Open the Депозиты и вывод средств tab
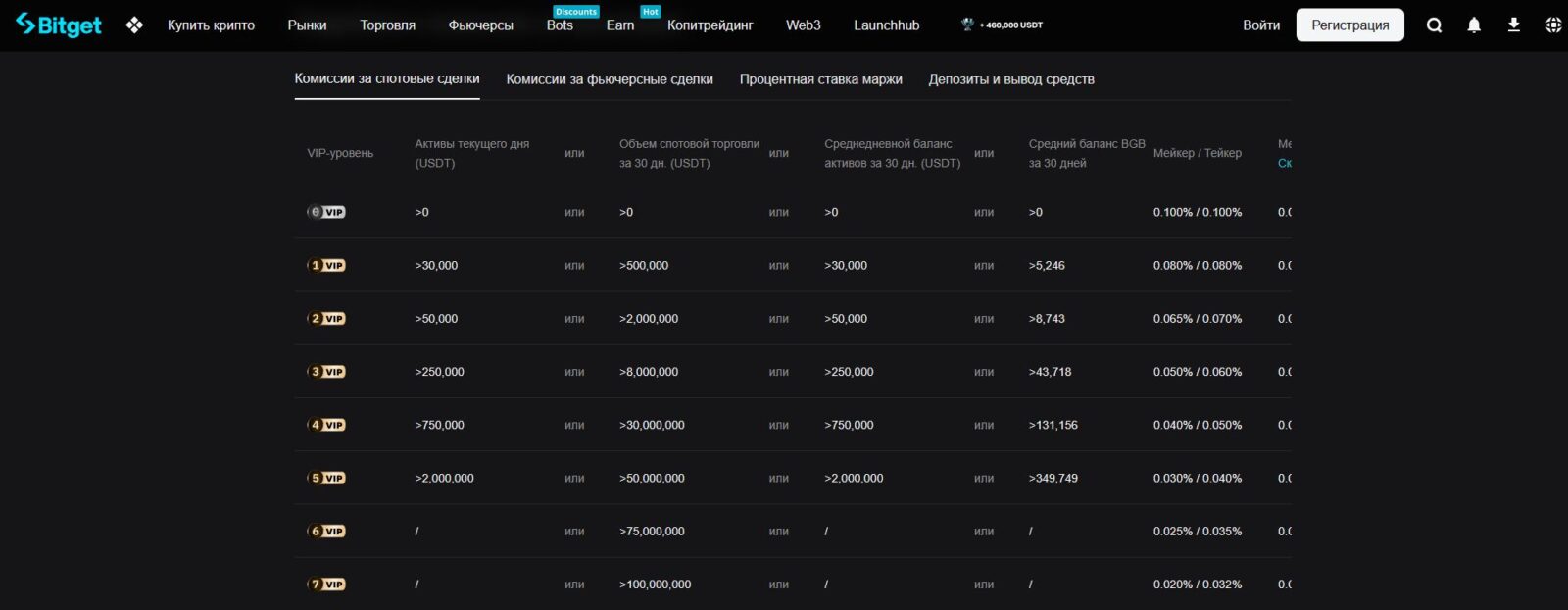This screenshot has width=1568, height=610. pyautogui.click(x=1011, y=79)
